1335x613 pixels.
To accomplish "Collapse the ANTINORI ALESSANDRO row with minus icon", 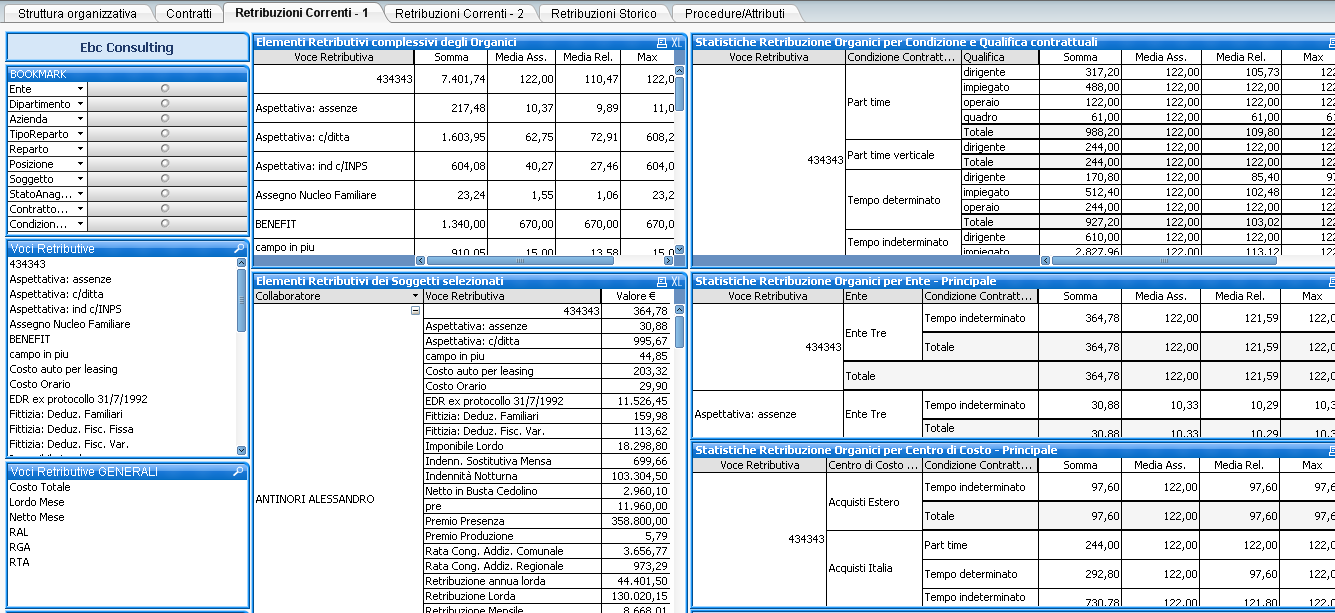I will (415, 311).
